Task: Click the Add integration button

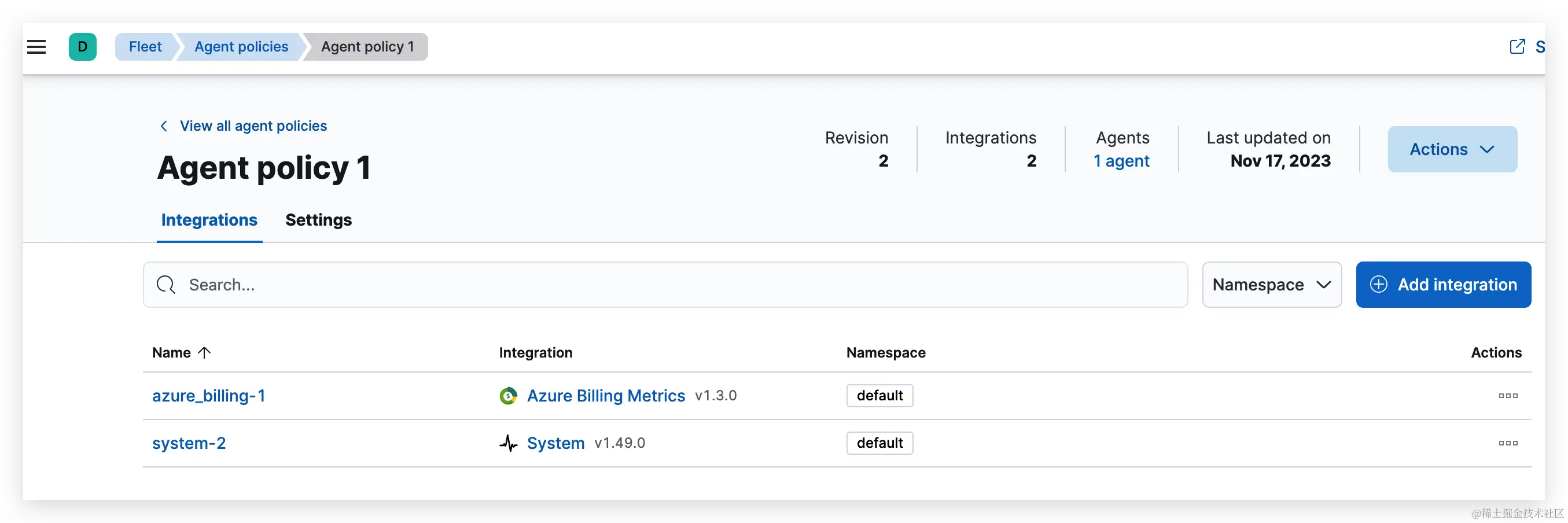Action: (1442, 284)
